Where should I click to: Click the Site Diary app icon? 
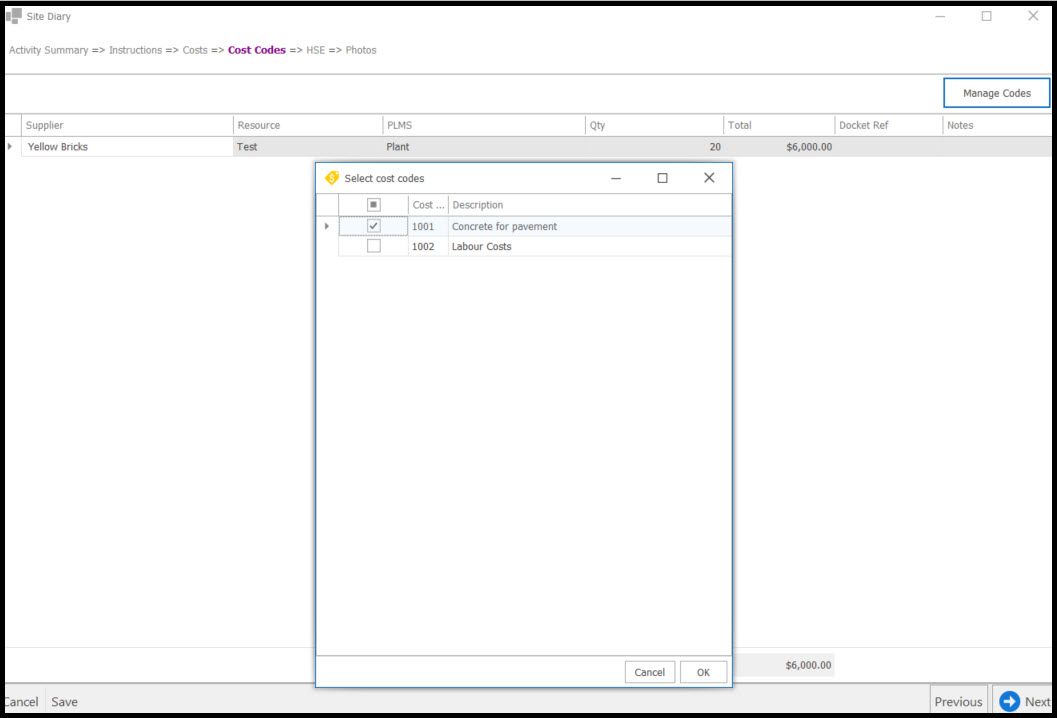coord(14,16)
